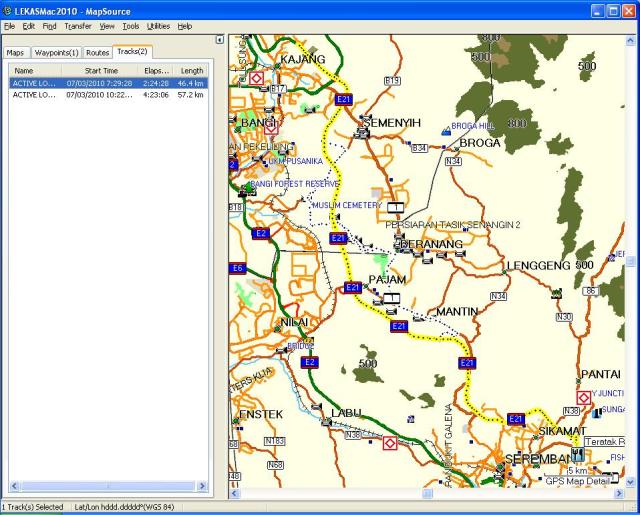Open the Edit menu
The image size is (640, 515).
coord(29,26)
